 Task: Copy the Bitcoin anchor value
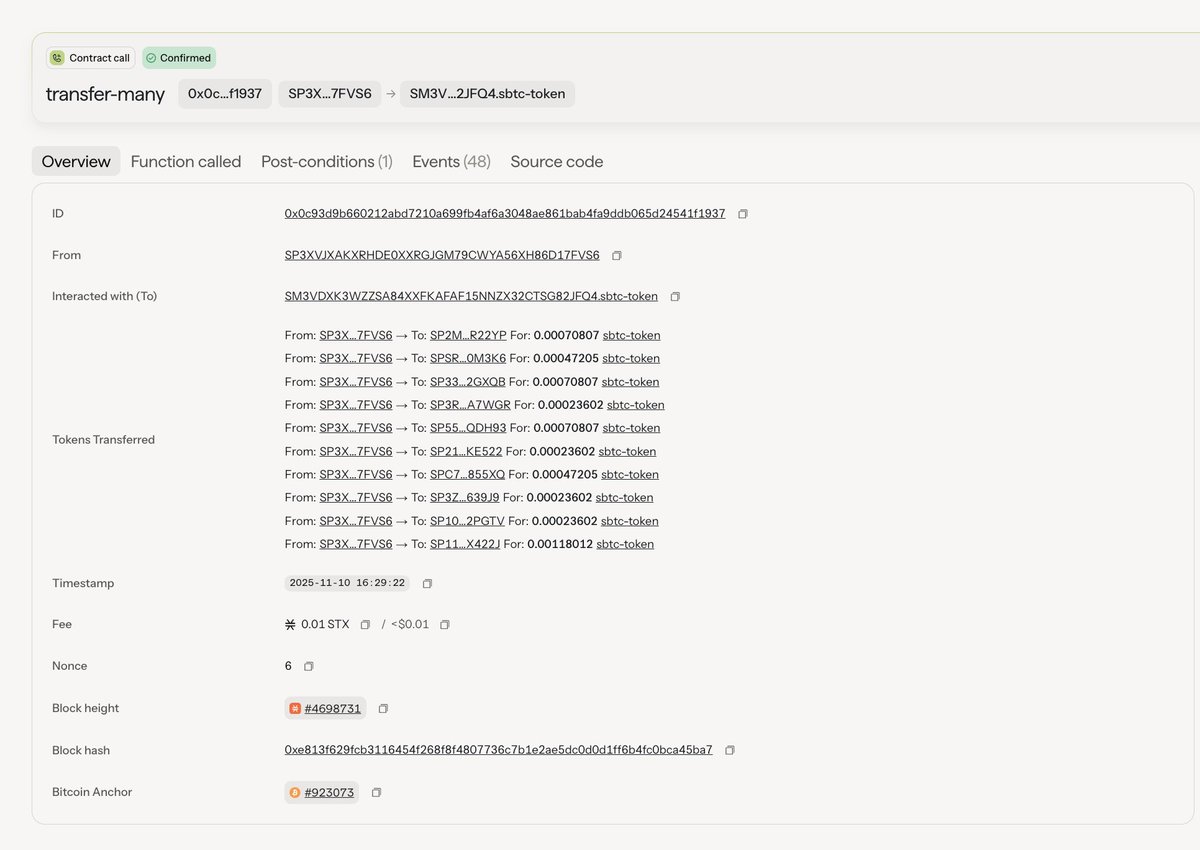tap(376, 792)
